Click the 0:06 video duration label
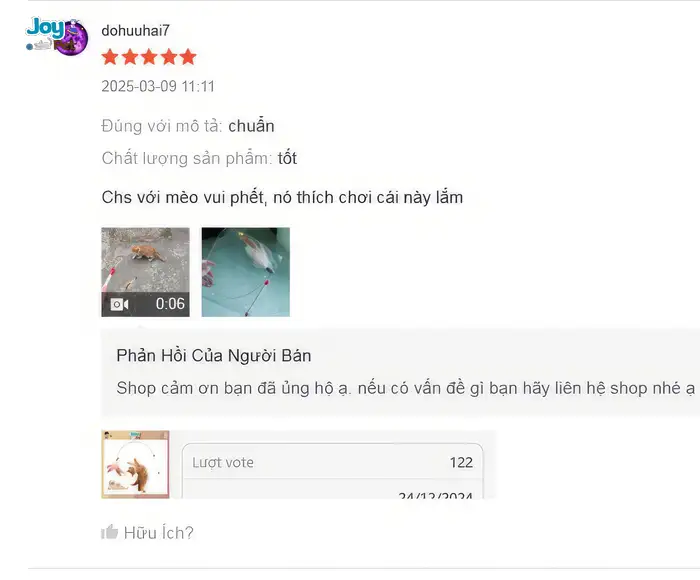 pos(170,304)
